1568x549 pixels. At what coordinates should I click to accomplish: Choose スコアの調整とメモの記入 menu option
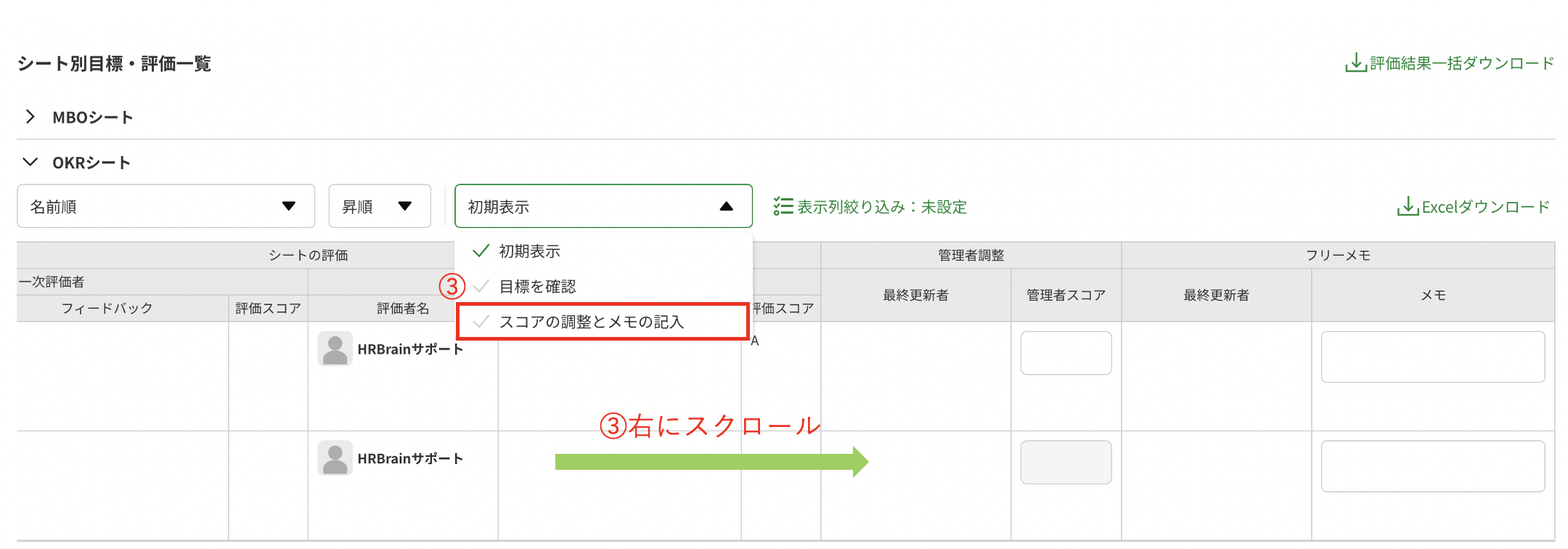pos(591,322)
